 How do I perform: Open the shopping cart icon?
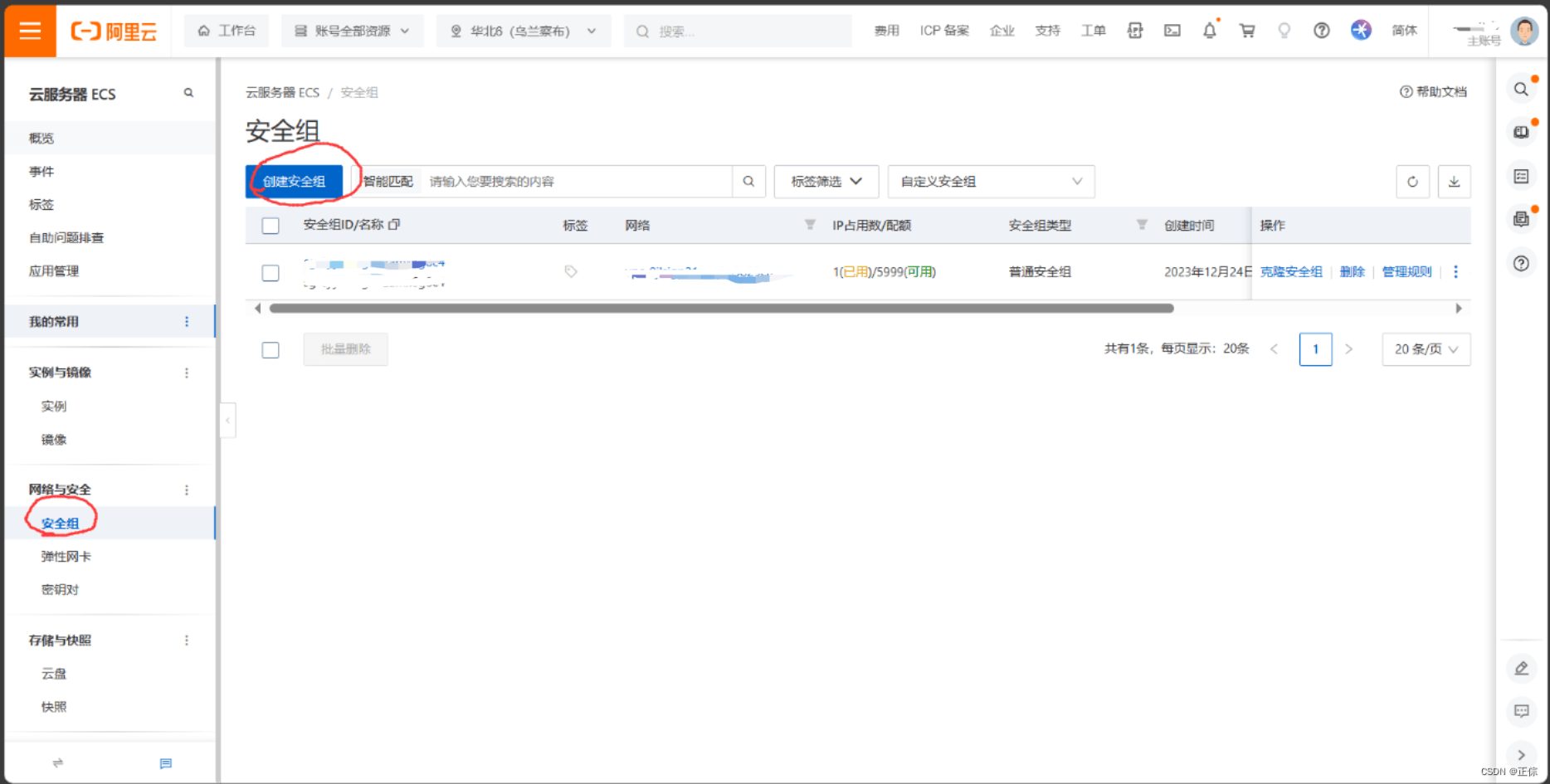[1246, 31]
